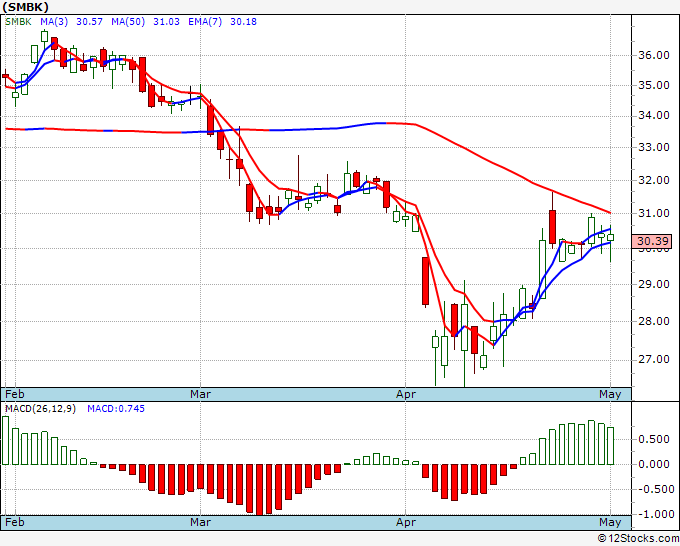Viewport: 680px width, 546px height.
Task: Click Mar on the price chart time axis
Action: 200,394
